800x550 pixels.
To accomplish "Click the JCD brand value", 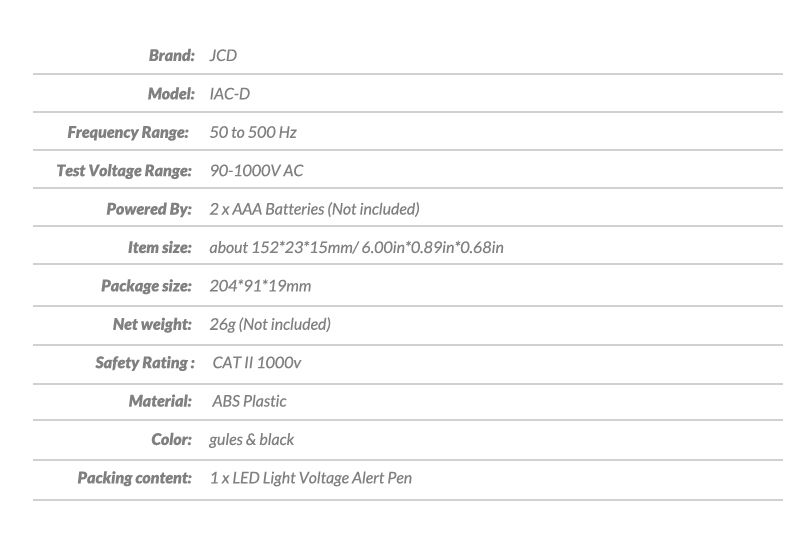I will tap(223, 56).
